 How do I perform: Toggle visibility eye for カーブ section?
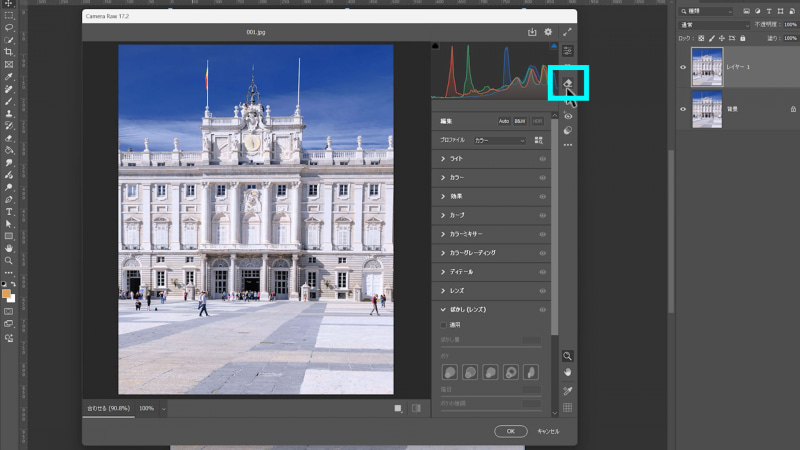coord(542,215)
